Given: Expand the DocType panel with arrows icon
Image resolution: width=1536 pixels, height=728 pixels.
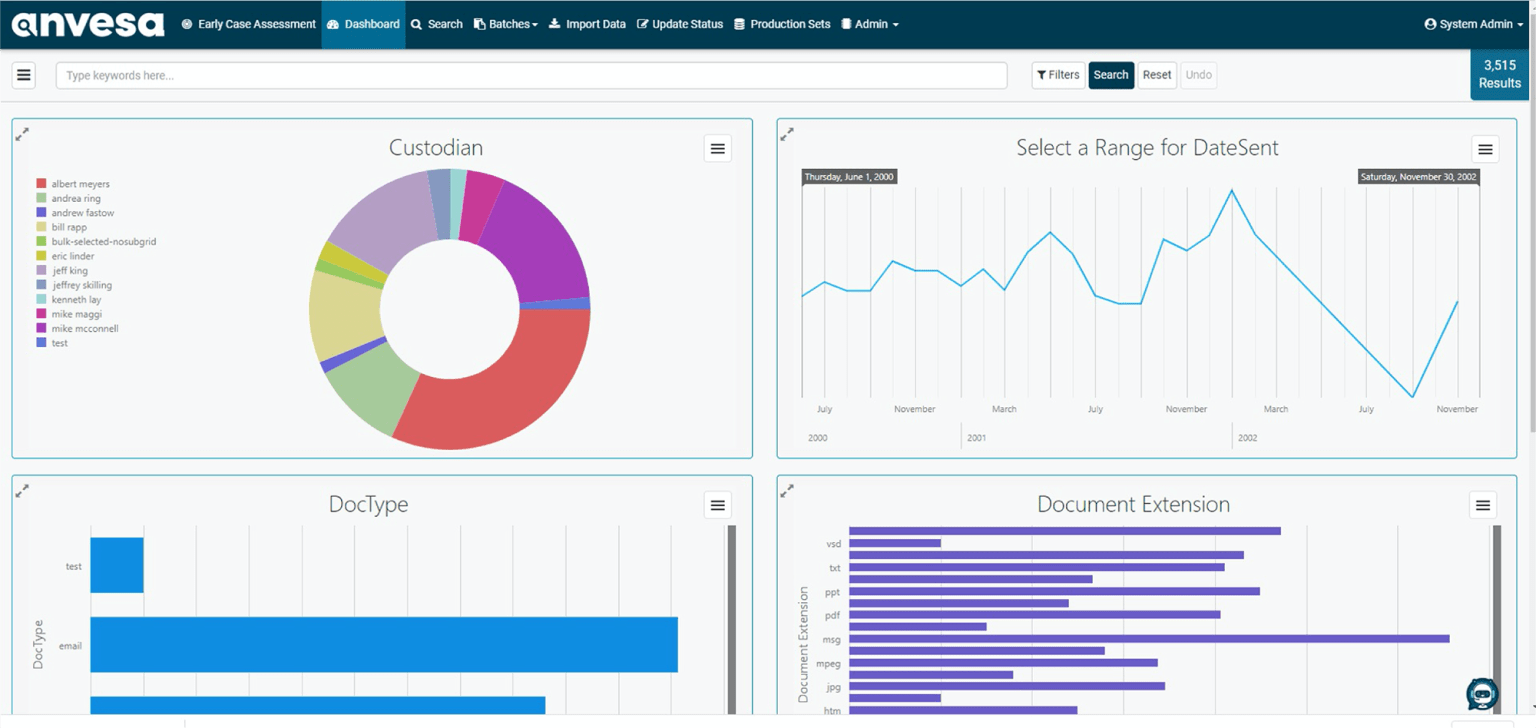Looking at the screenshot, I should [22, 491].
